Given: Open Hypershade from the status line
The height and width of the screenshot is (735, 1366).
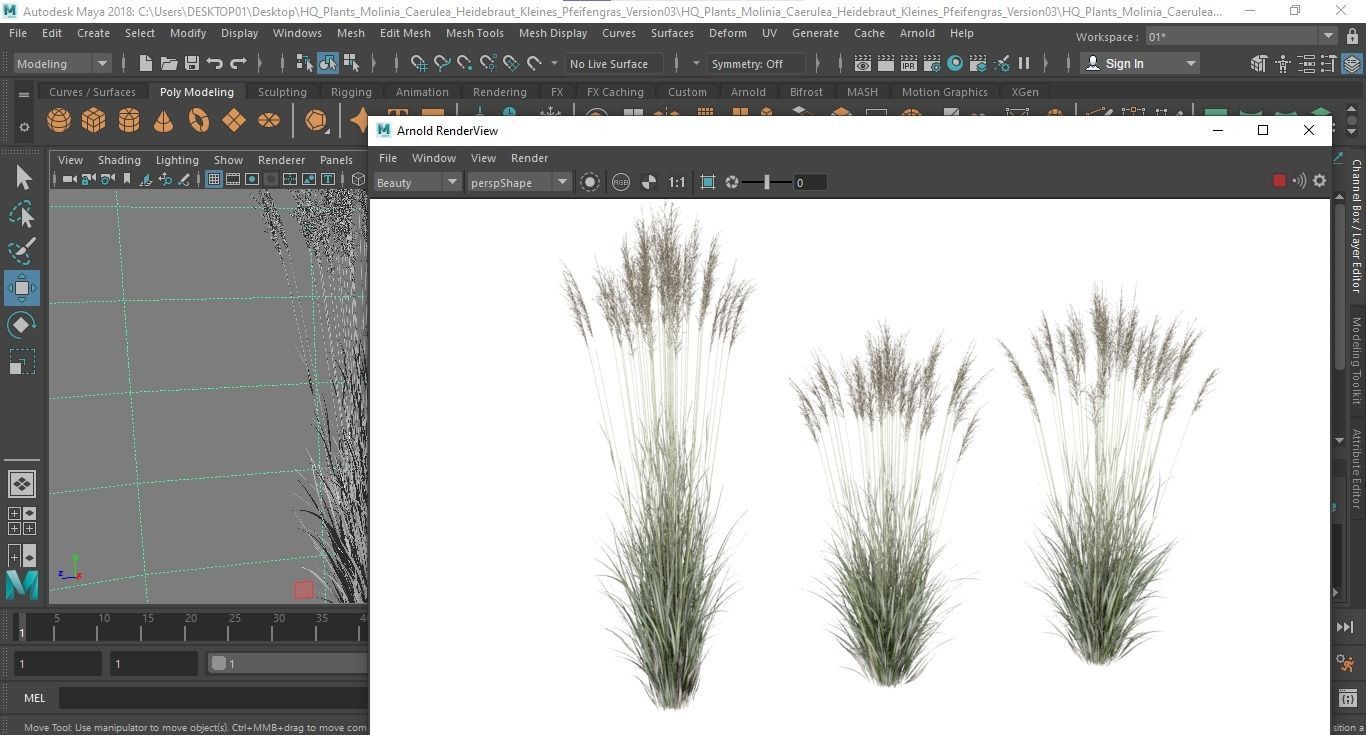Looking at the screenshot, I should point(955,63).
